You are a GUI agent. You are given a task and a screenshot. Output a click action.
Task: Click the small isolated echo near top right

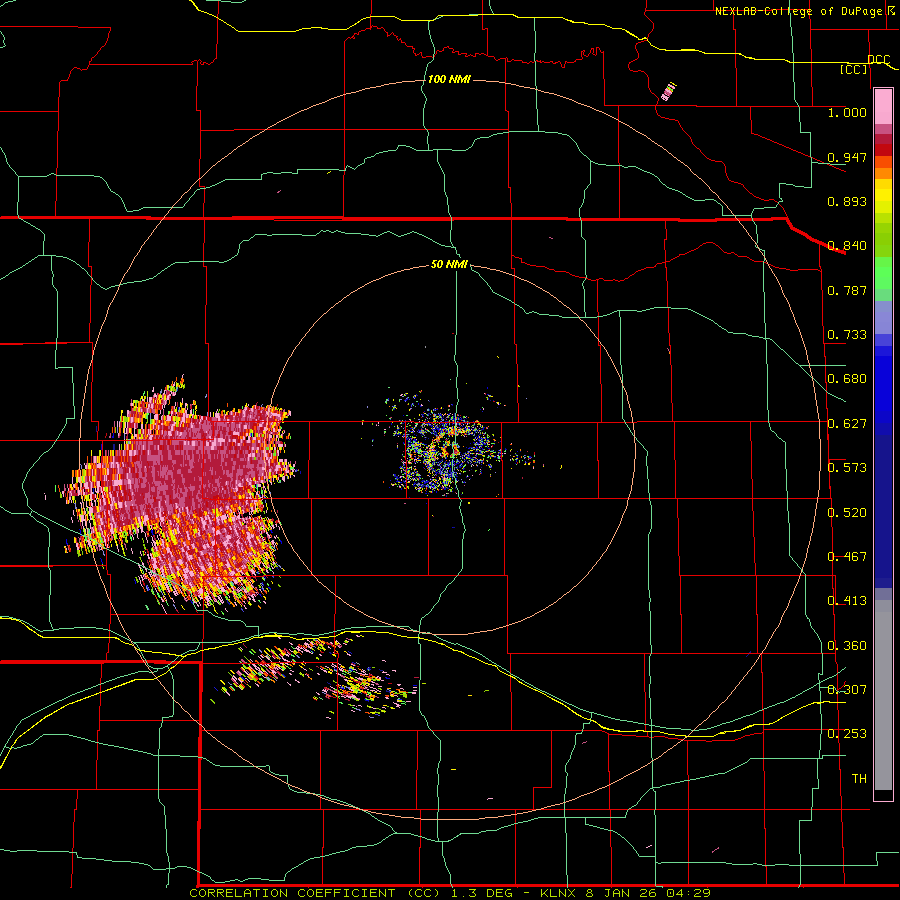click(x=669, y=92)
